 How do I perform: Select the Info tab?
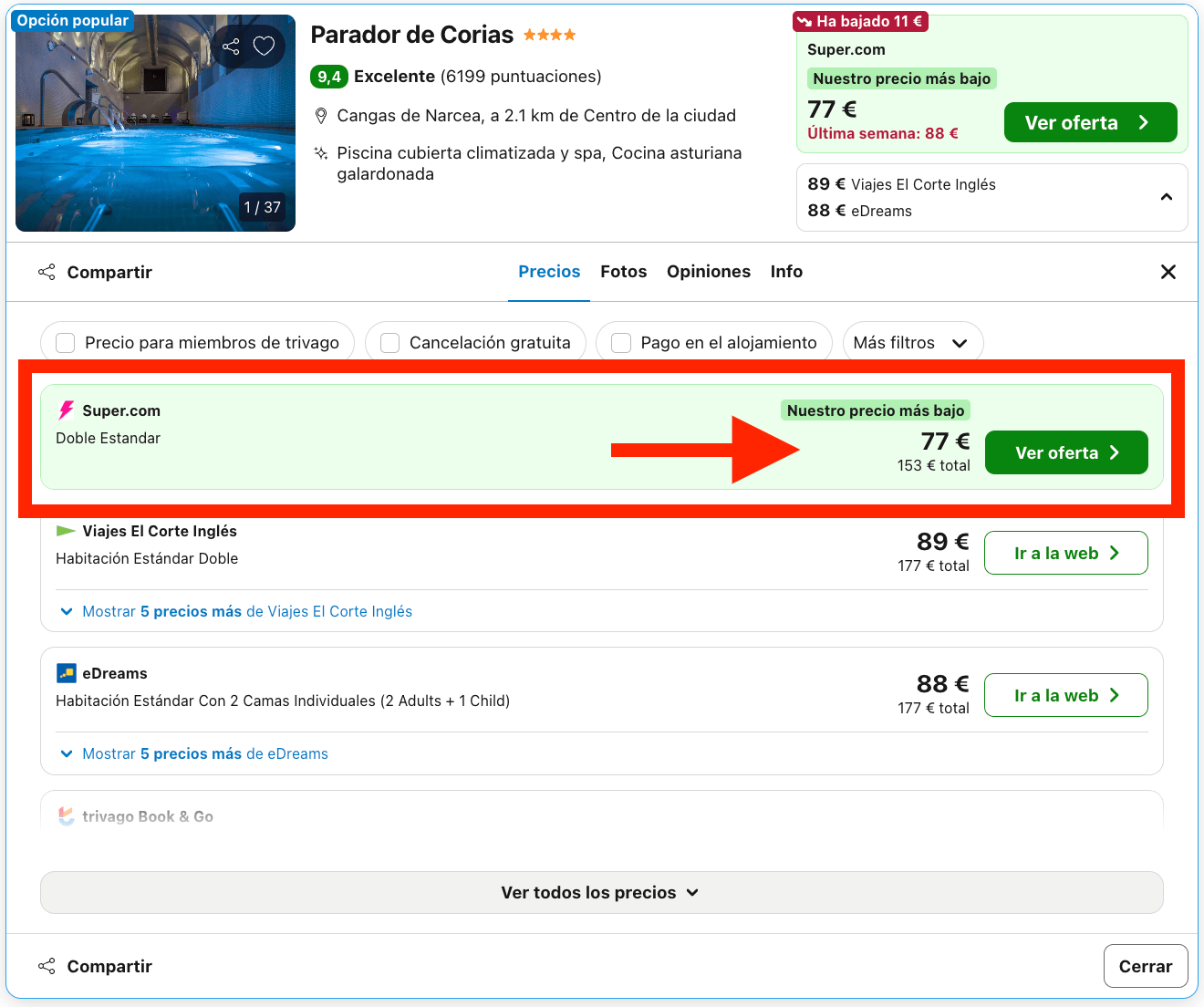click(786, 272)
